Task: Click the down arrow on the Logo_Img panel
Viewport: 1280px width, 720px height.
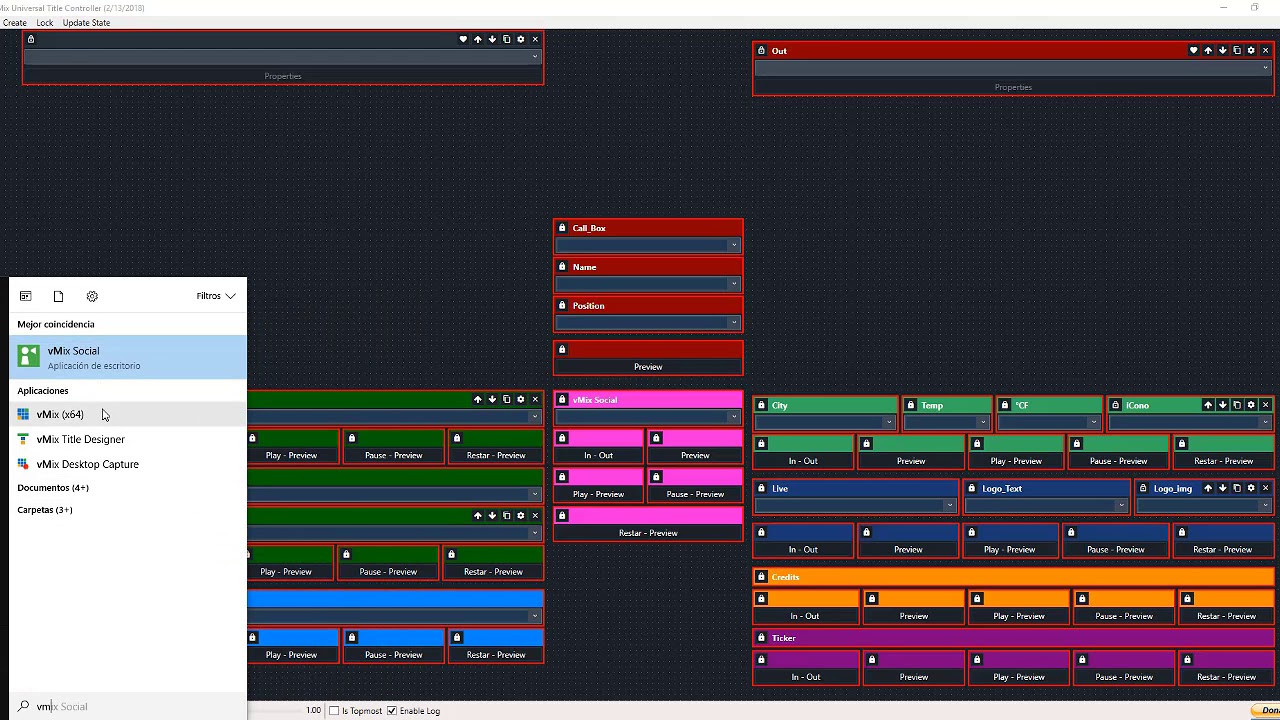Action: pyautogui.click(x=1222, y=488)
